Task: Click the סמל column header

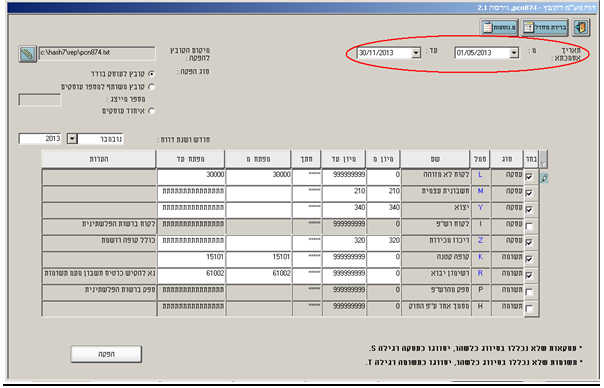Action: [x=480, y=159]
